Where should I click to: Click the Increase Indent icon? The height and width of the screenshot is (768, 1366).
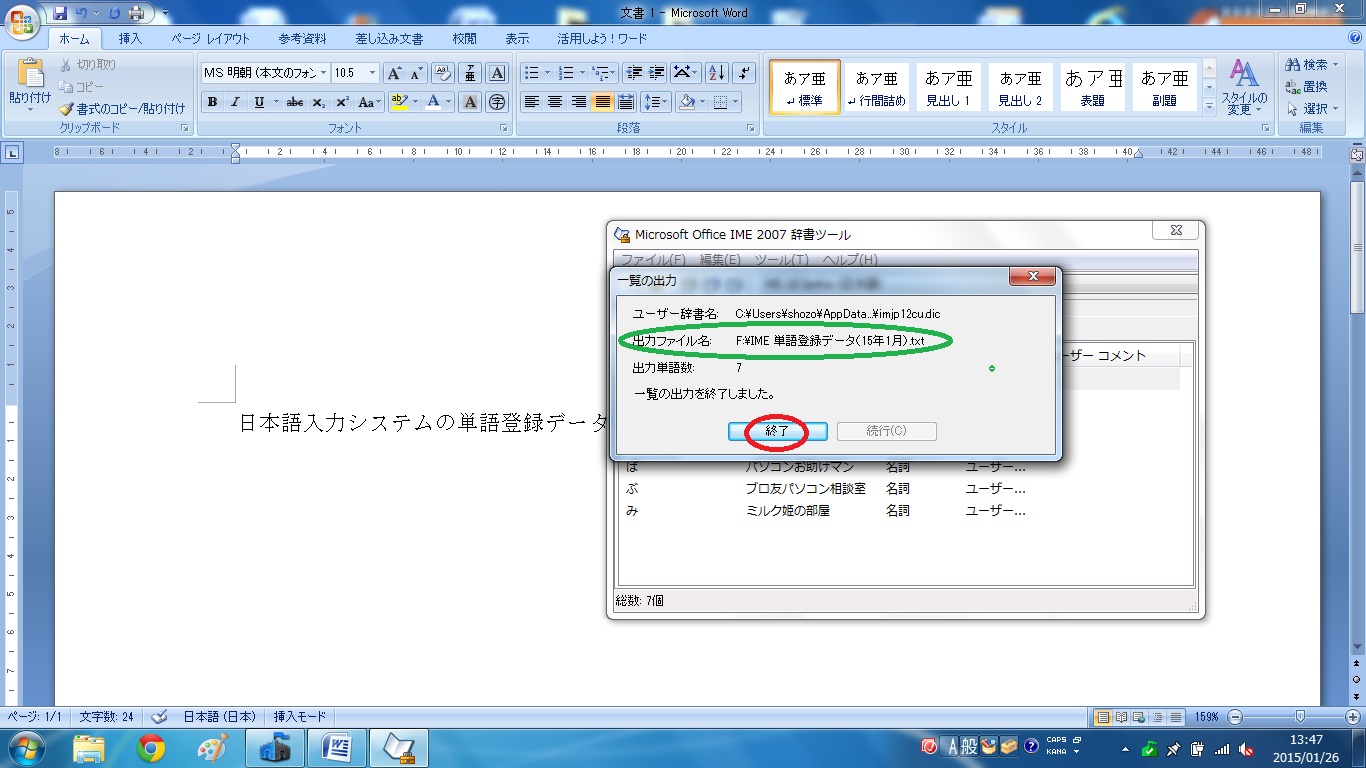pos(656,73)
